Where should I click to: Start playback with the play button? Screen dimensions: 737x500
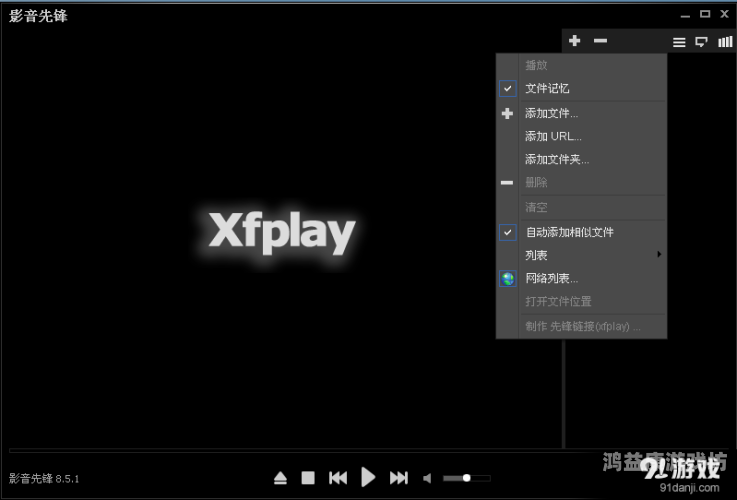coord(368,477)
